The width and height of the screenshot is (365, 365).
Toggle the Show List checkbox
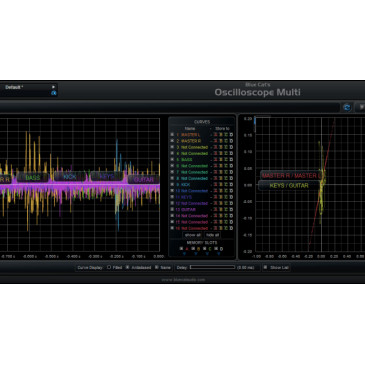click(265, 267)
